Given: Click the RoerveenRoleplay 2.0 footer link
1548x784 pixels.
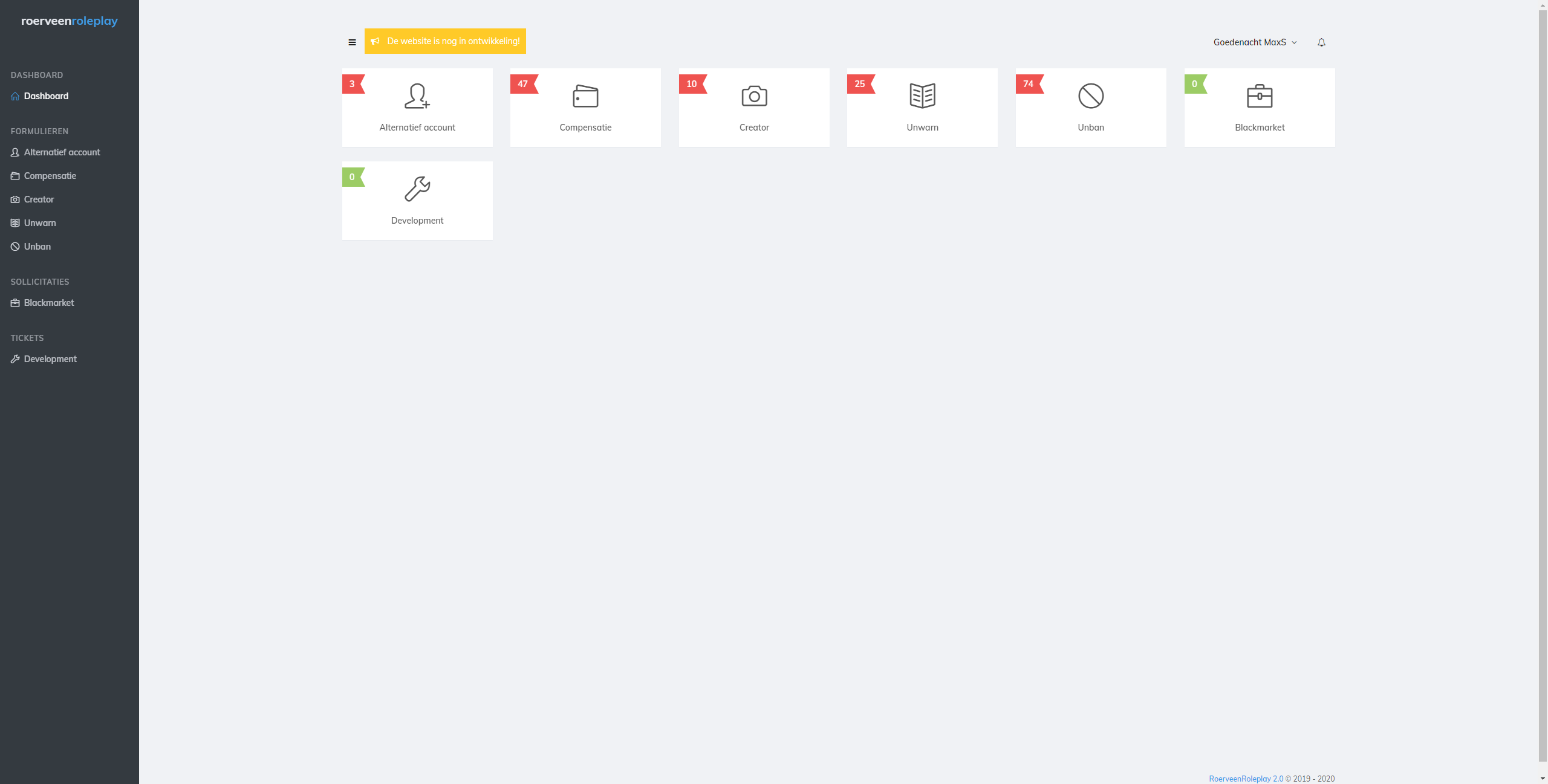Looking at the screenshot, I should pyautogui.click(x=1246, y=779).
